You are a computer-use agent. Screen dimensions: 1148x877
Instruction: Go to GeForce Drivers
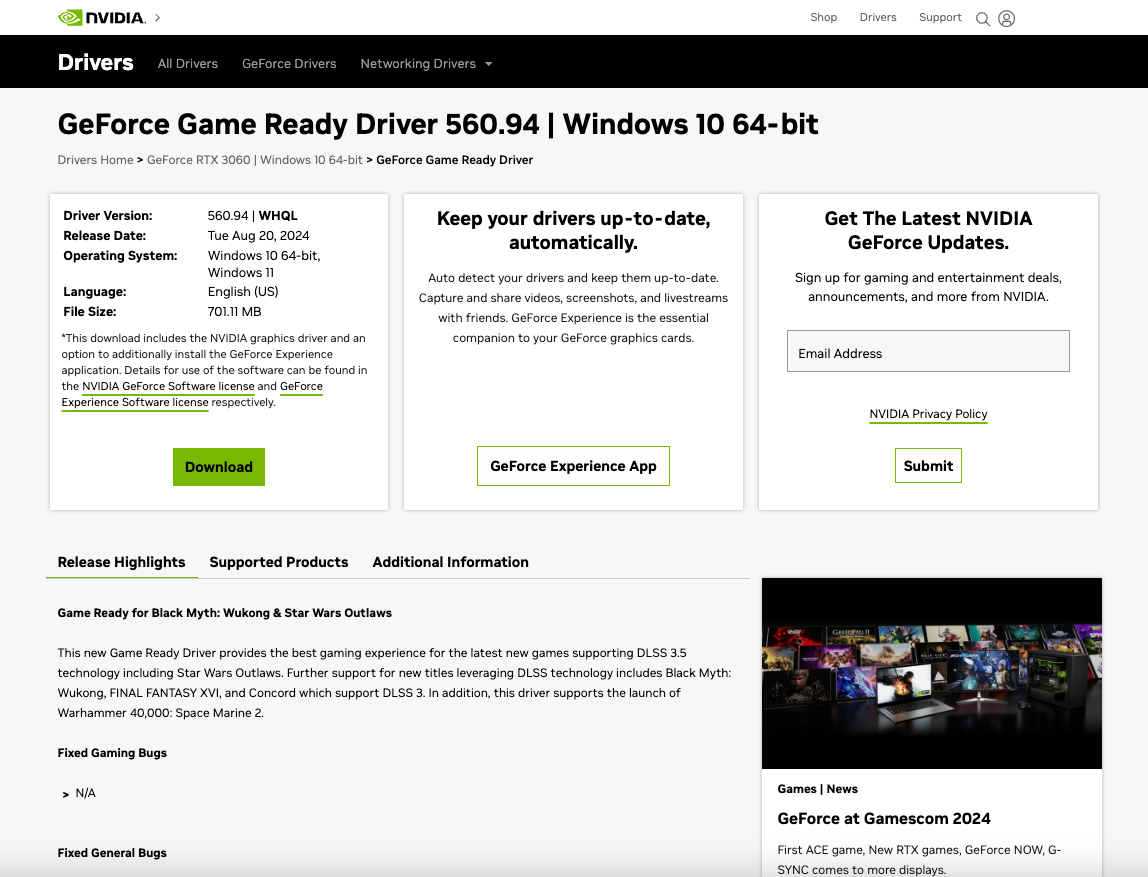(x=289, y=64)
